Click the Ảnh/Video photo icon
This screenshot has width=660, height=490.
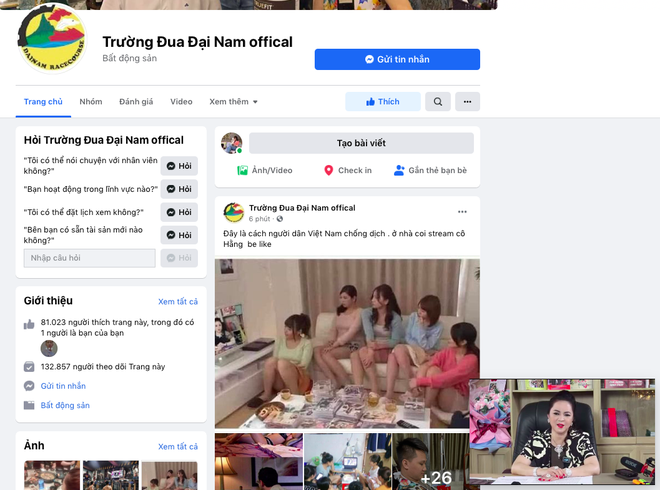point(243,171)
